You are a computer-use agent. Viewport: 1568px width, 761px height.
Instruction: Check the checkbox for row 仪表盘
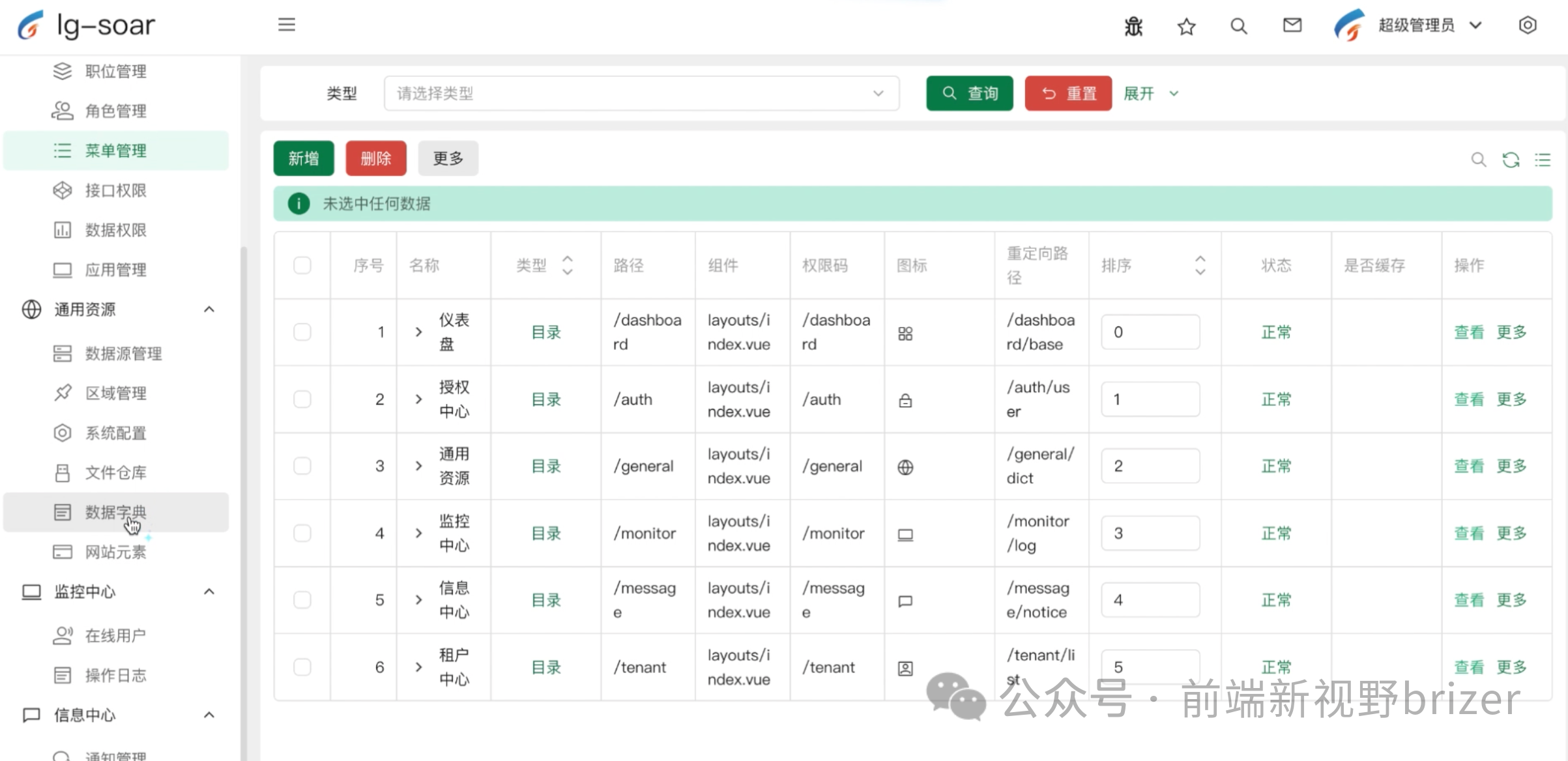point(302,332)
